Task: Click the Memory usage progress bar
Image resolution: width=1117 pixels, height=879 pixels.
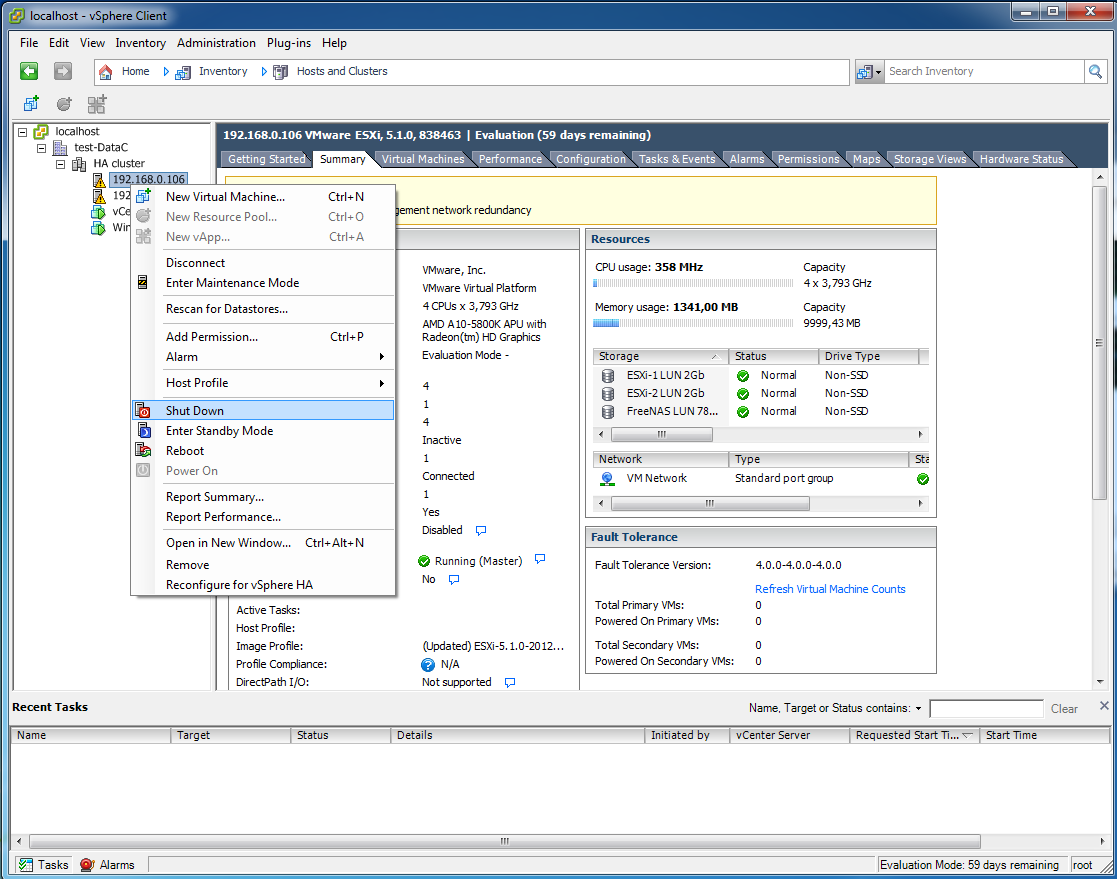Action: 693,323
